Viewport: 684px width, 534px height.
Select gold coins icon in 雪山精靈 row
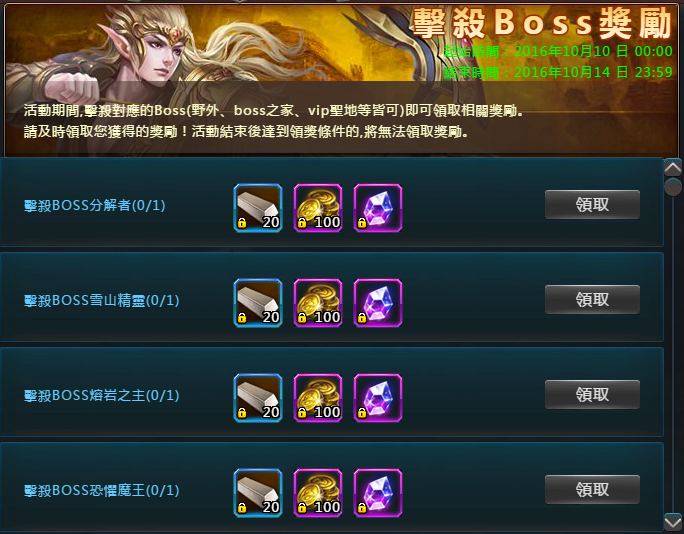coord(318,303)
